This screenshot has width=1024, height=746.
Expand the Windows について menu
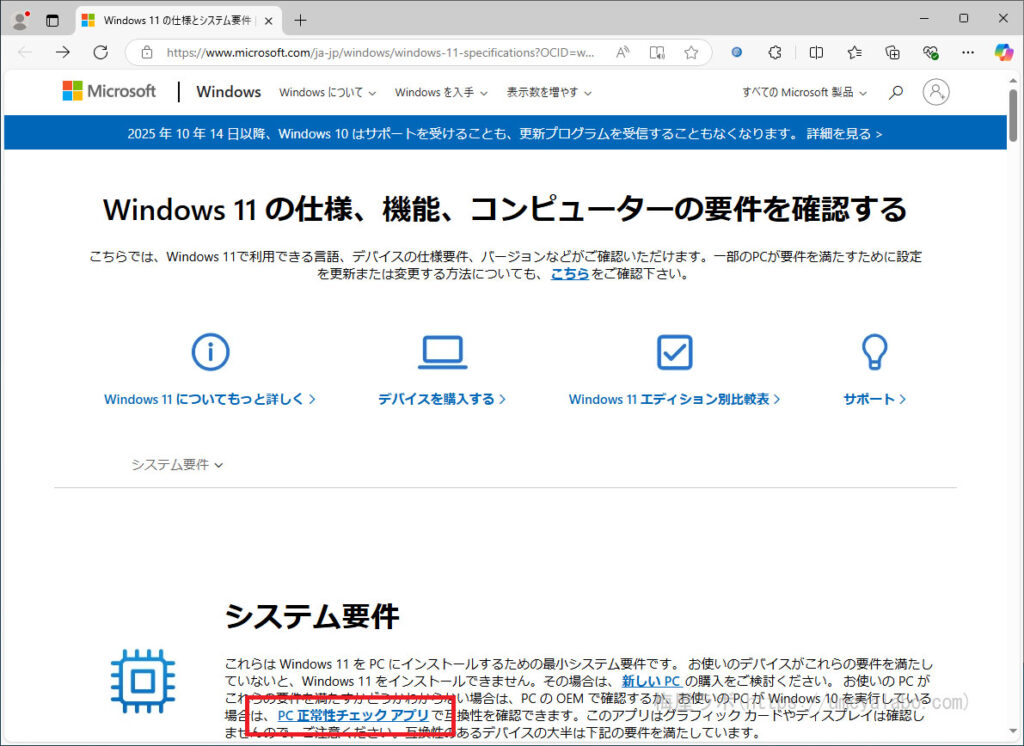[x=327, y=93]
